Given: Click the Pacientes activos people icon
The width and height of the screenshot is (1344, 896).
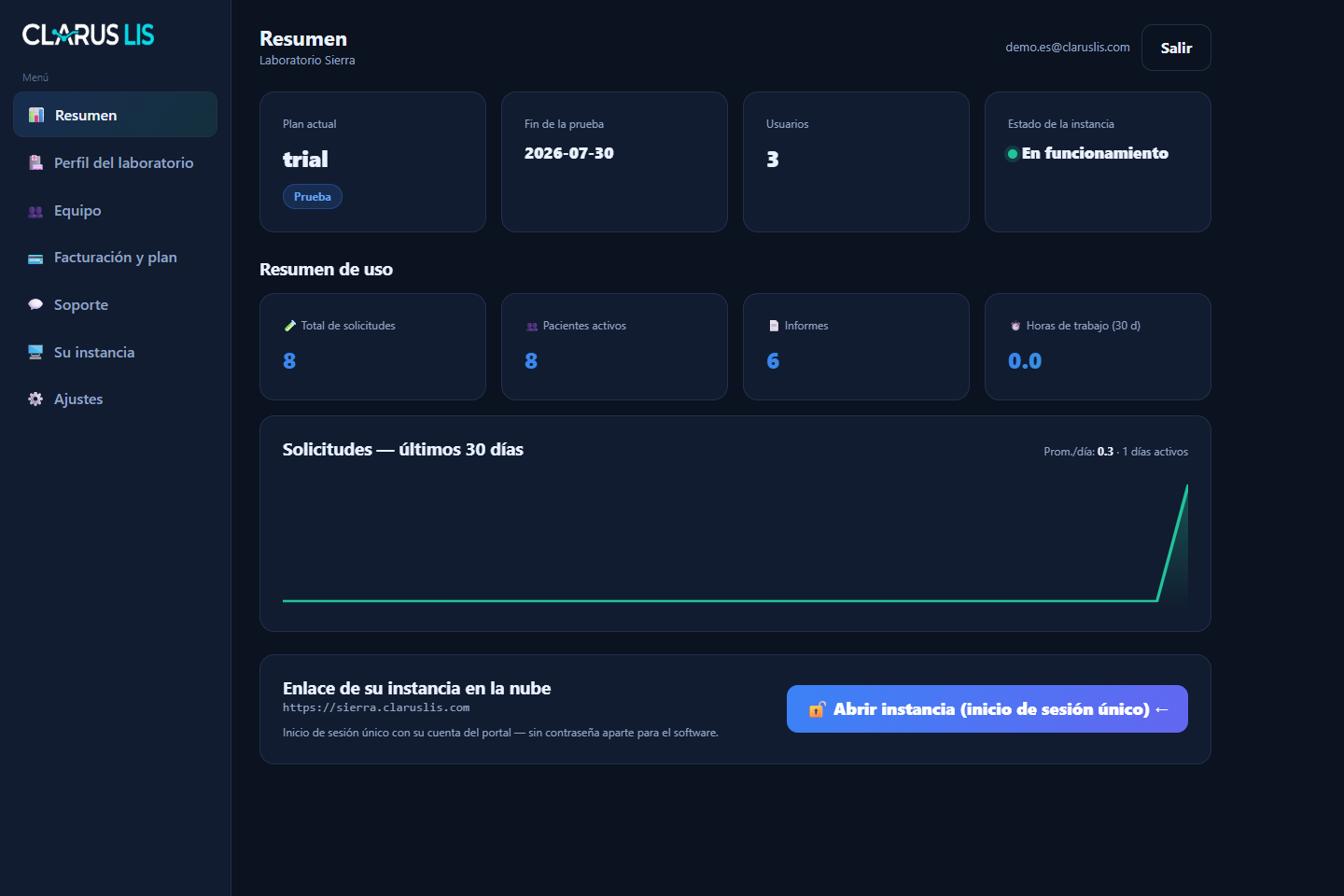Looking at the screenshot, I should [532, 326].
